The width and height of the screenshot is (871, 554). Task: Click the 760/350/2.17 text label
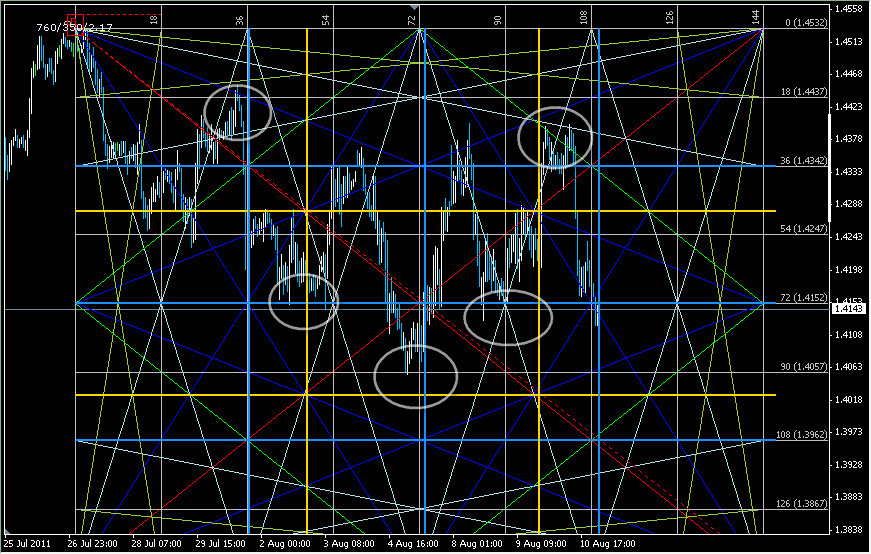pos(74,27)
